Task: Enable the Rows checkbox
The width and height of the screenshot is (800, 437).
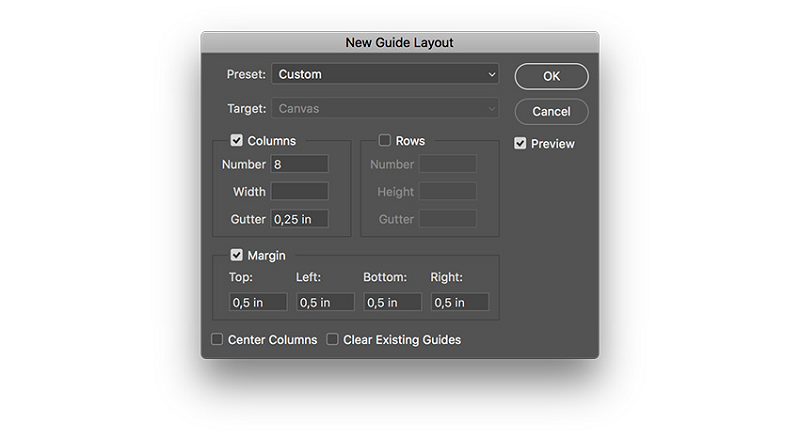Action: (x=384, y=141)
